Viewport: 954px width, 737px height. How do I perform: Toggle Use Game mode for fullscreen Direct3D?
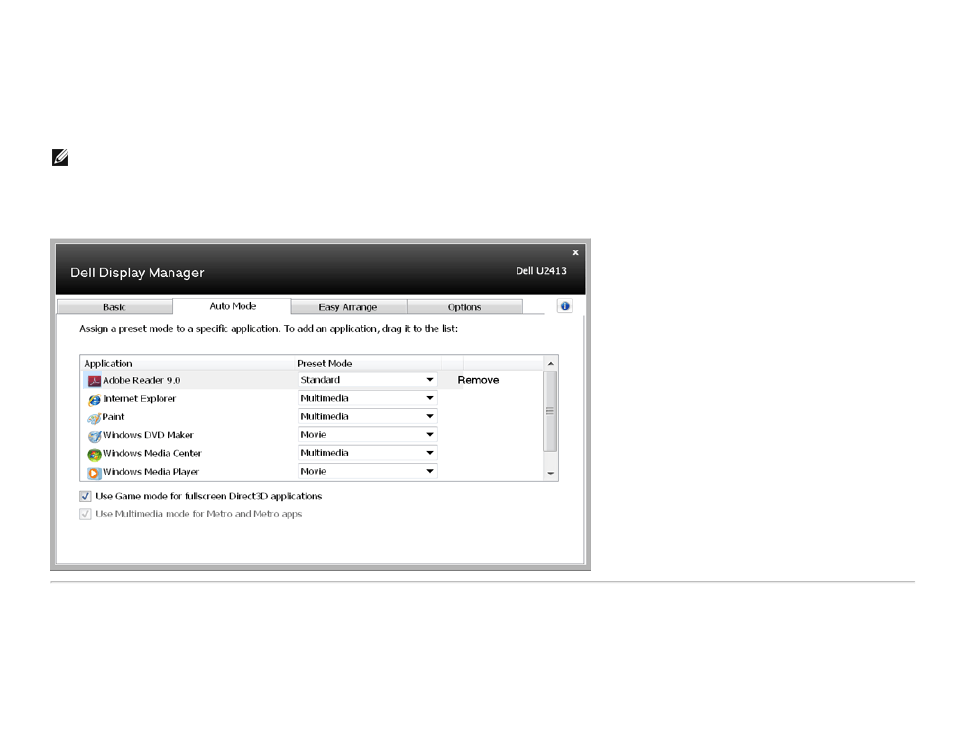(85, 496)
